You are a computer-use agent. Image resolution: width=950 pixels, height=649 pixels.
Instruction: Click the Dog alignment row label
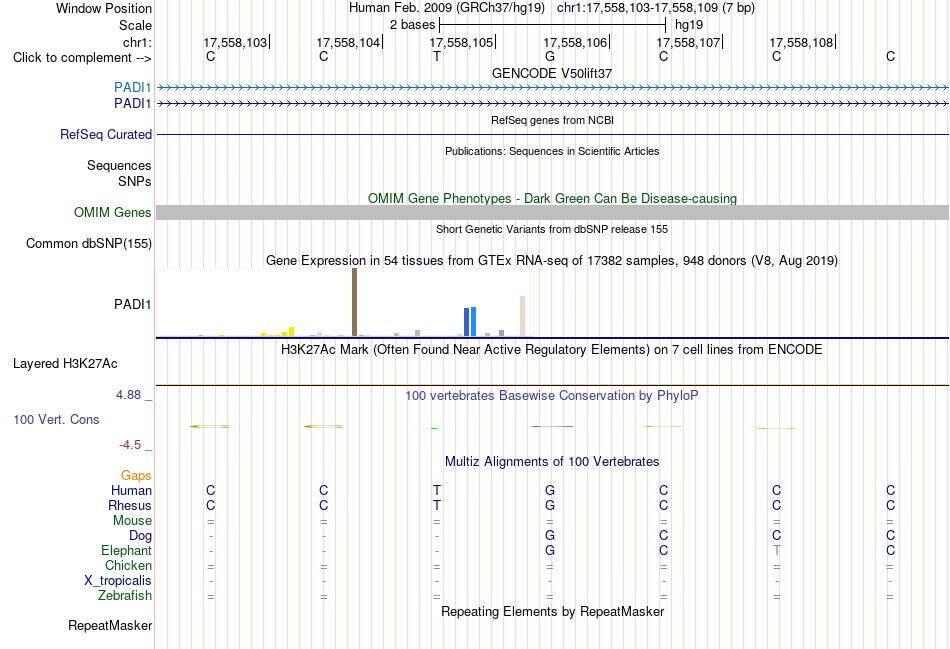pyautogui.click(x=141, y=536)
